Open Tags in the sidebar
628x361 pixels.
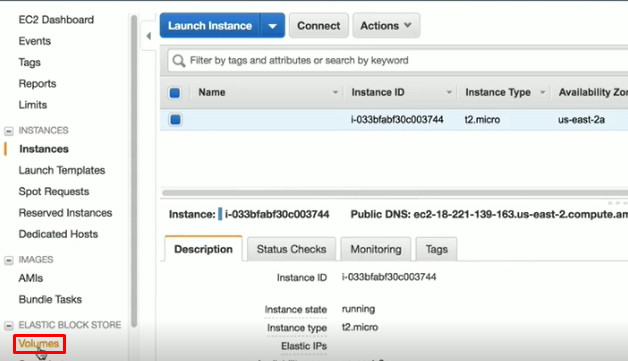click(30, 63)
